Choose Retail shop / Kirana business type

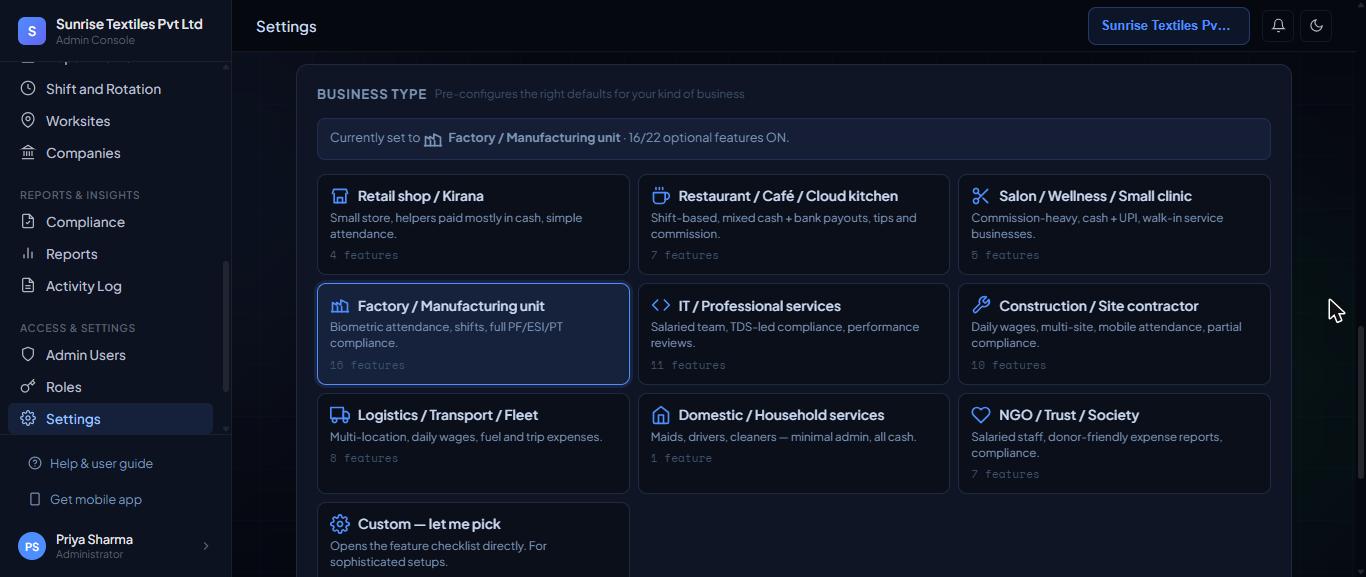473,224
